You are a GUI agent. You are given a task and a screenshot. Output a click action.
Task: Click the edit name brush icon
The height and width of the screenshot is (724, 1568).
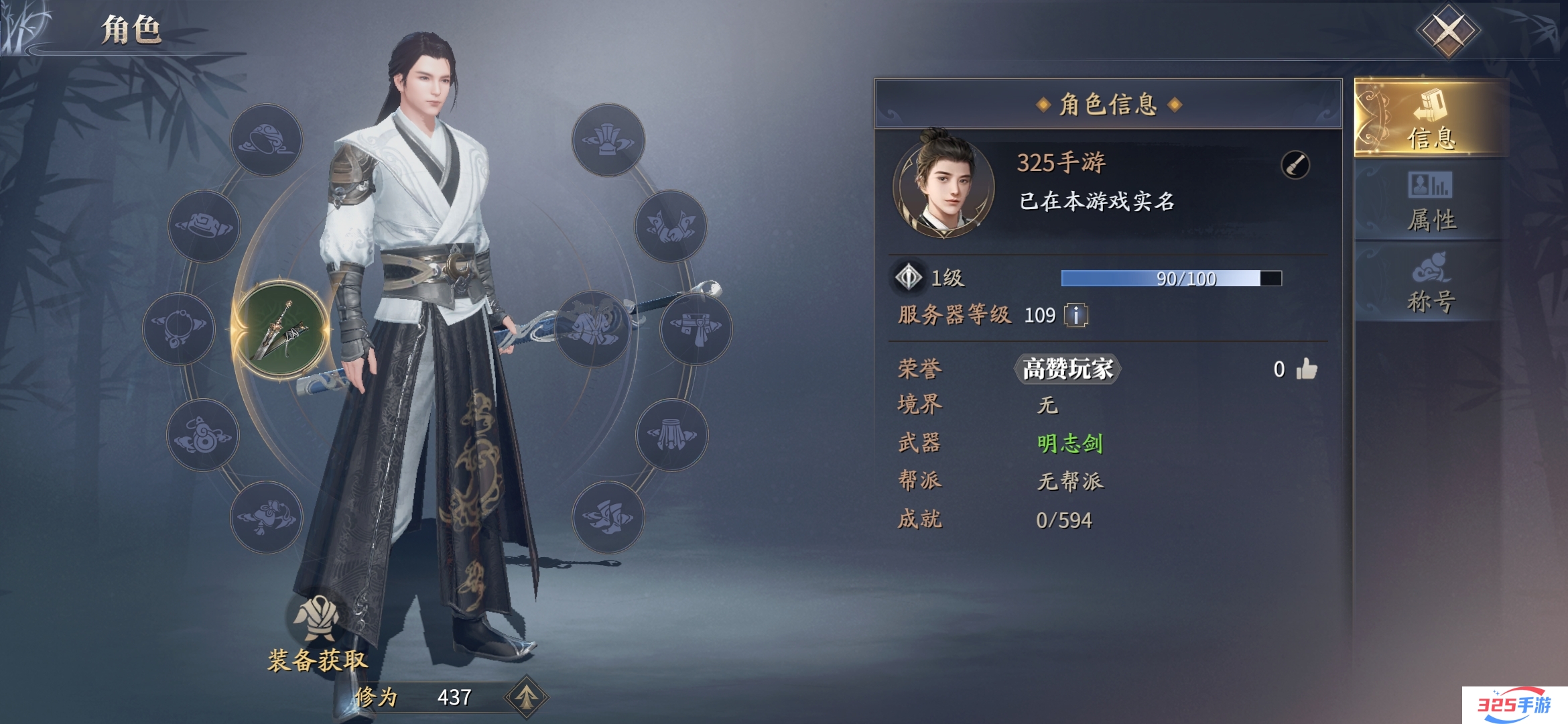point(1295,165)
